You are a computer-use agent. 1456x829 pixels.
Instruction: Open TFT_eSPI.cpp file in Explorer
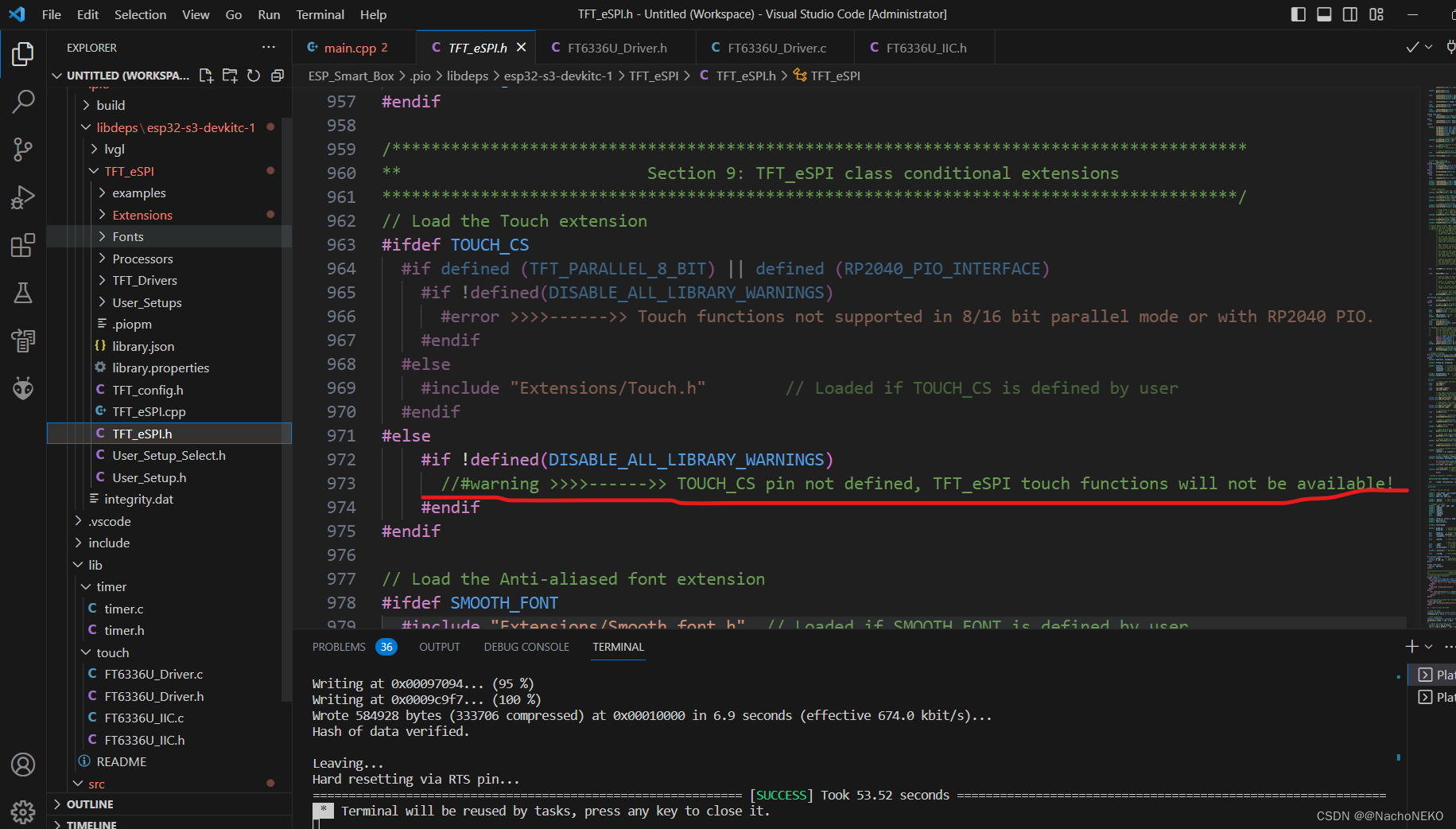169,411
